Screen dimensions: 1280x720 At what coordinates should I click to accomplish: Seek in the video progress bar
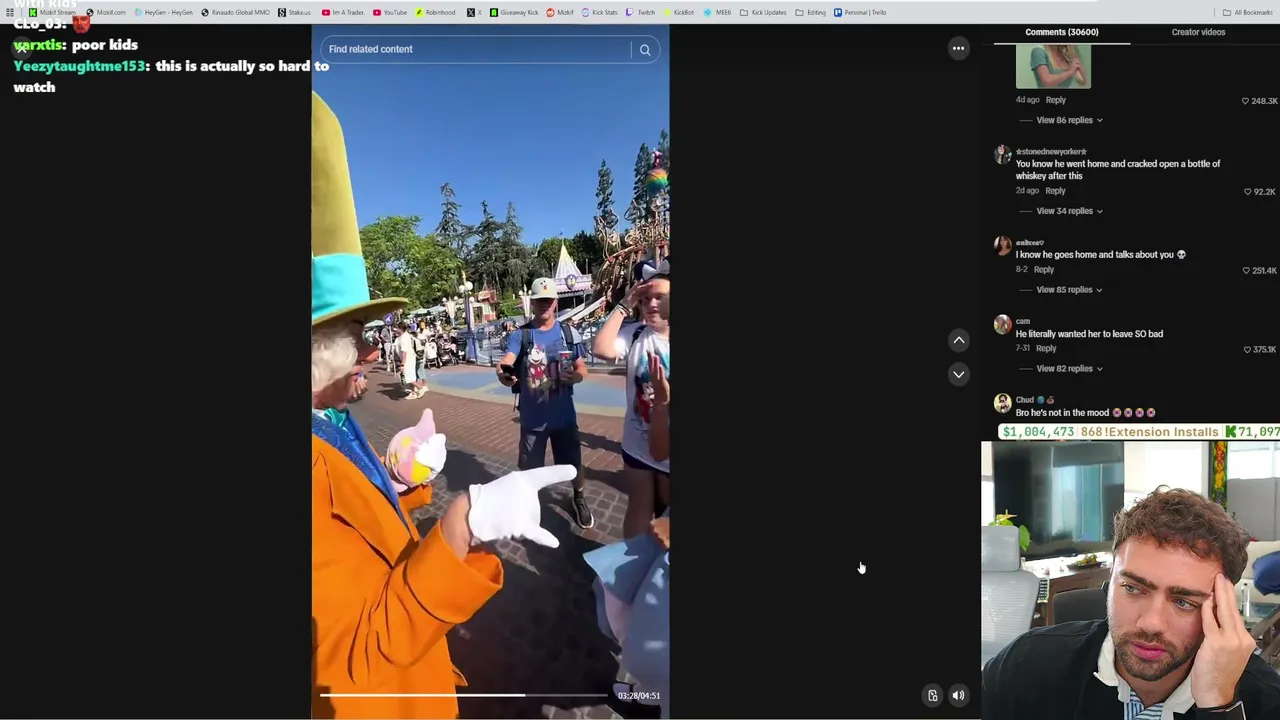click(463, 695)
